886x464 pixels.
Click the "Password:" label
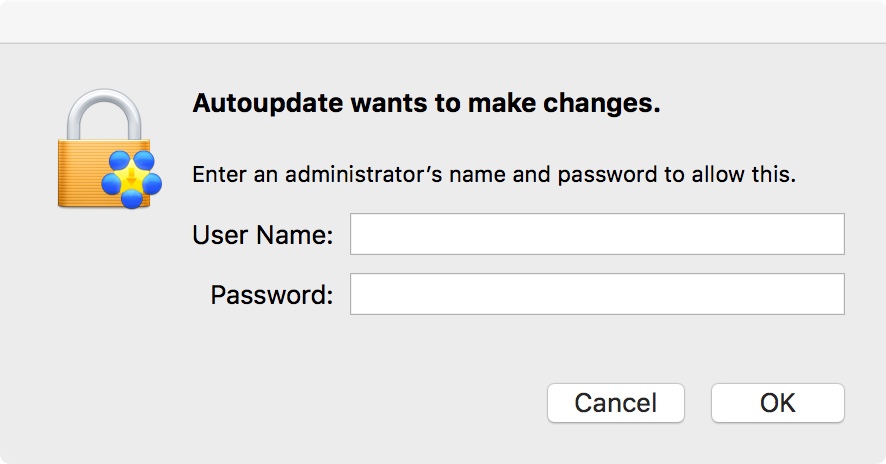(x=271, y=296)
